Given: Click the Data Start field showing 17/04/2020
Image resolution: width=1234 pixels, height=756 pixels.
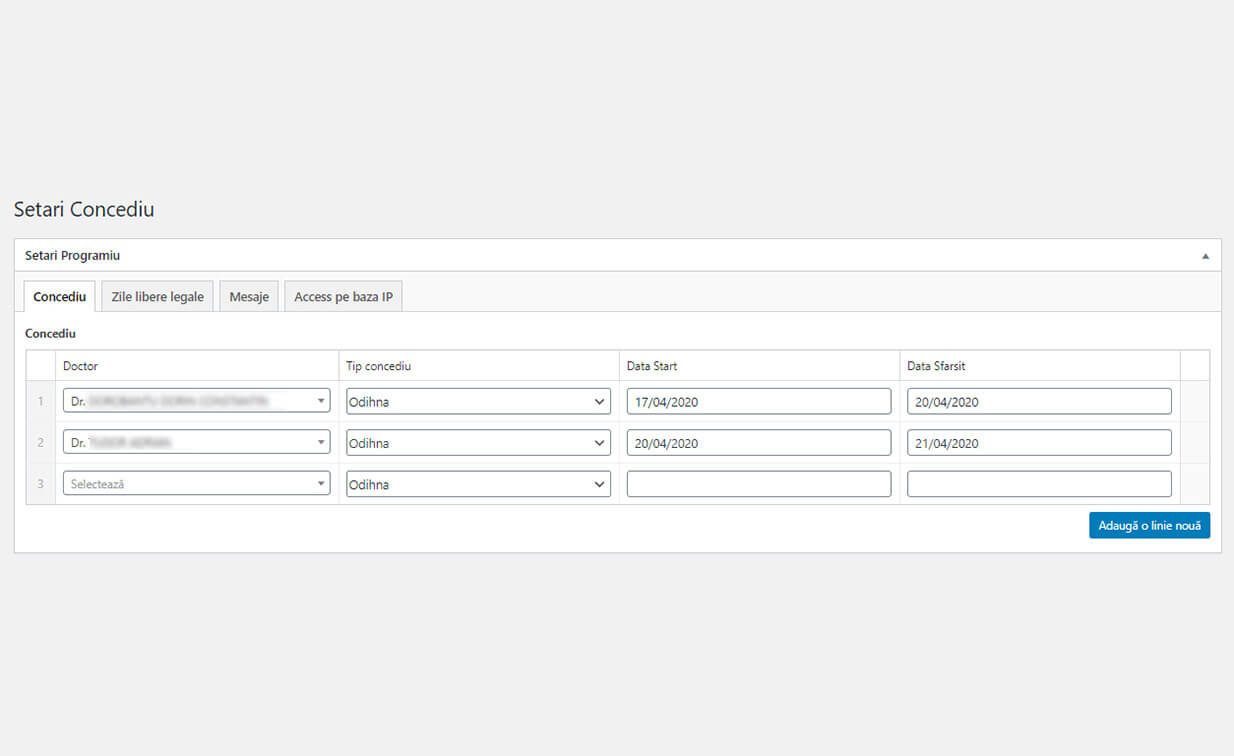Looking at the screenshot, I should [x=758, y=401].
